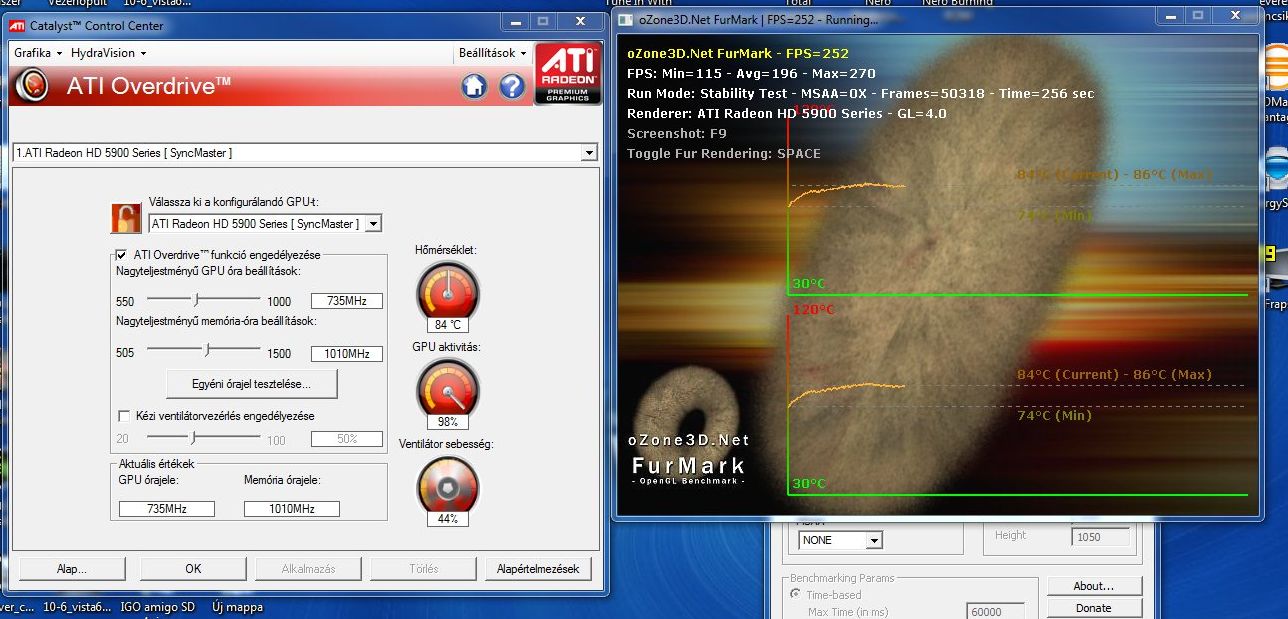Click the Egyéni órajel tesztelése button
Screen dimensions: 1288x619
pyautogui.click(x=251, y=384)
